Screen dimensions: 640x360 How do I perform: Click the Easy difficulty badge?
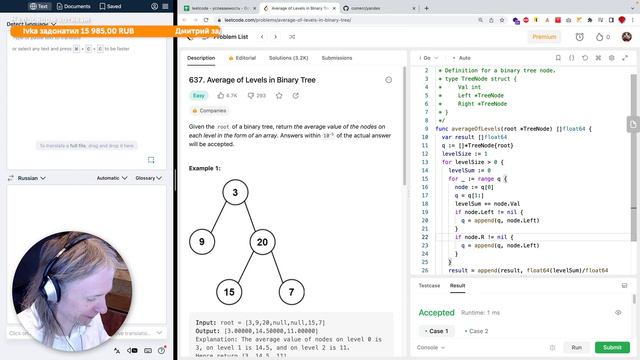(x=198, y=96)
